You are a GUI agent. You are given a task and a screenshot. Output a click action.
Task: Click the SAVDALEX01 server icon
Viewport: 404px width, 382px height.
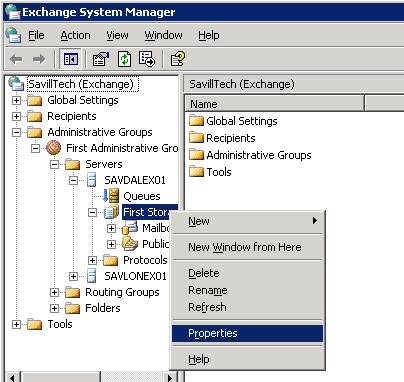[91, 180]
